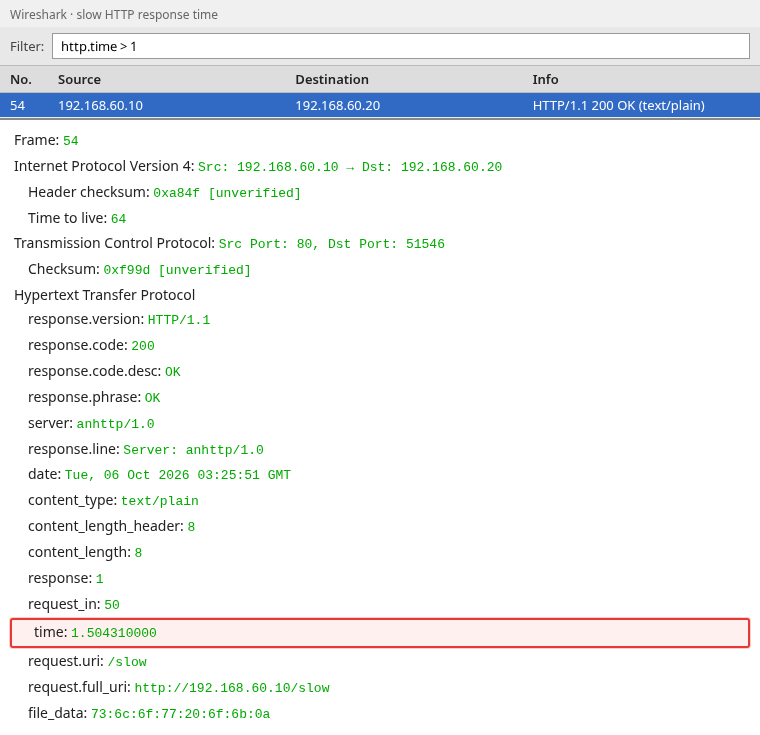
Task: Click the request.full_uri http://192.168.60.10/slow line
Action: [179, 687]
